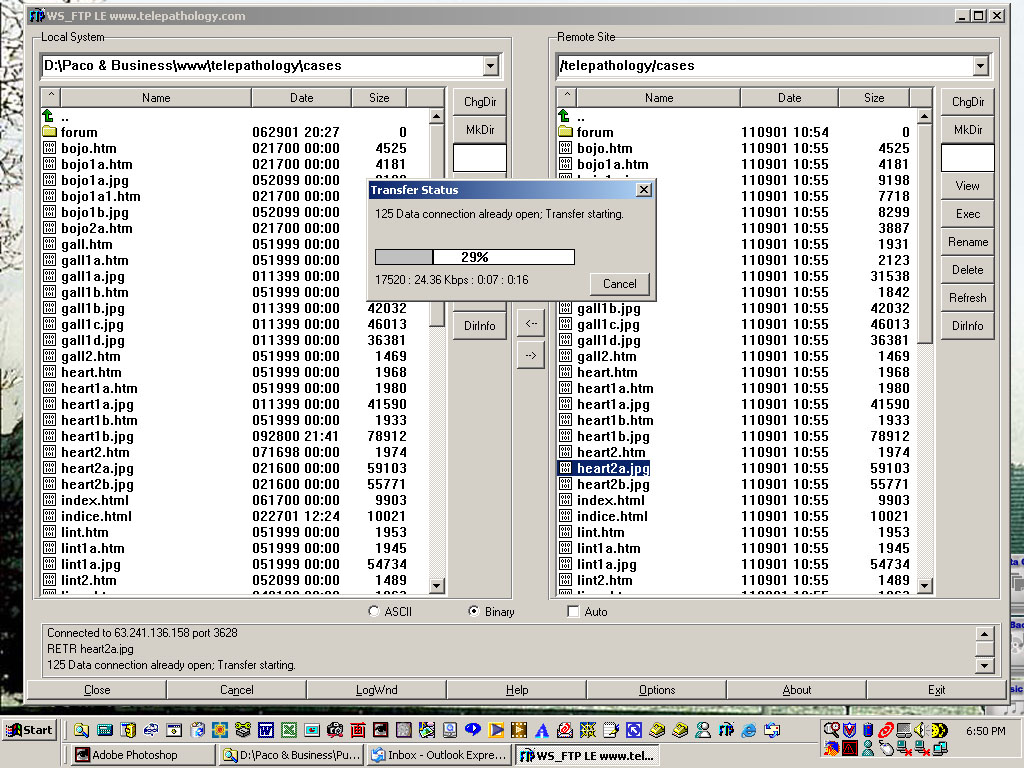Open the Start menu

29,730
